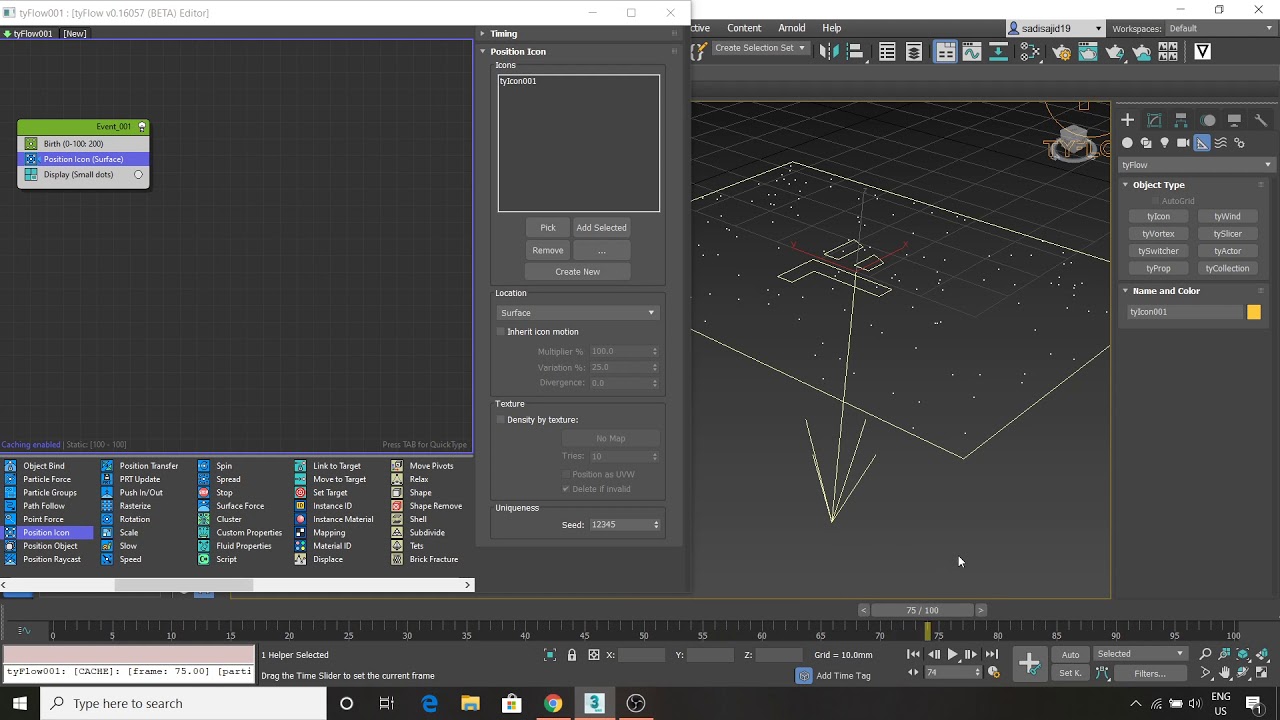This screenshot has width=1280, height=720.
Task: Click the [New] flow tab
Action: (75, 33)
